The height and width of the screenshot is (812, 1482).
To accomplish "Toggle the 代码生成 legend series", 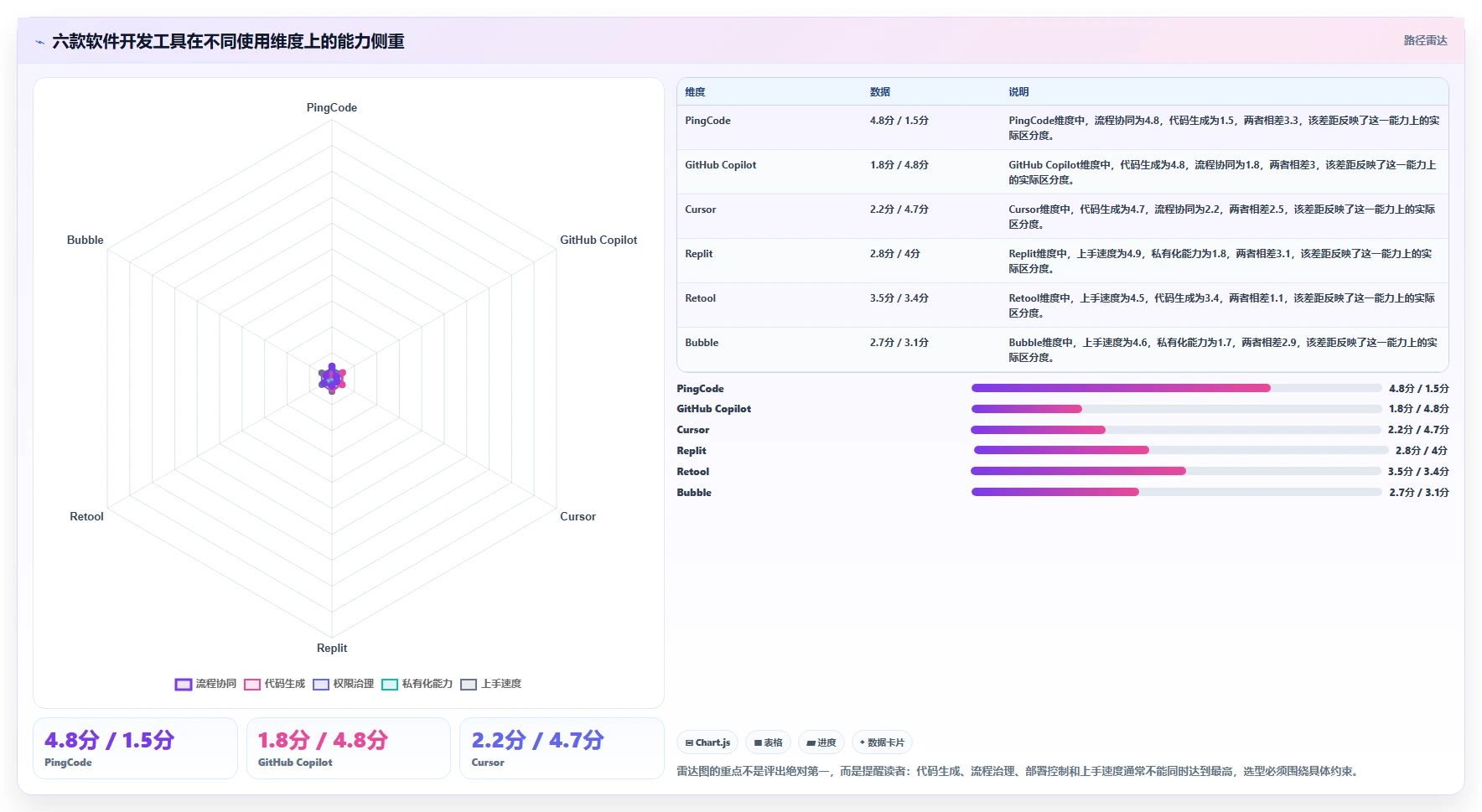I will pyautogui.click(x=274, y=684).
